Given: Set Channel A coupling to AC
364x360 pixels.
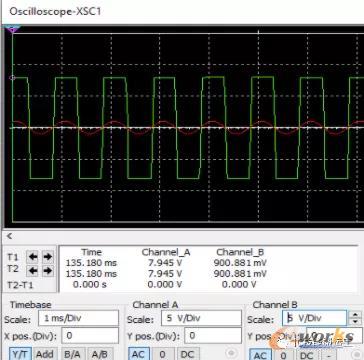Looking at the screenshot, I should coord(139,354).
